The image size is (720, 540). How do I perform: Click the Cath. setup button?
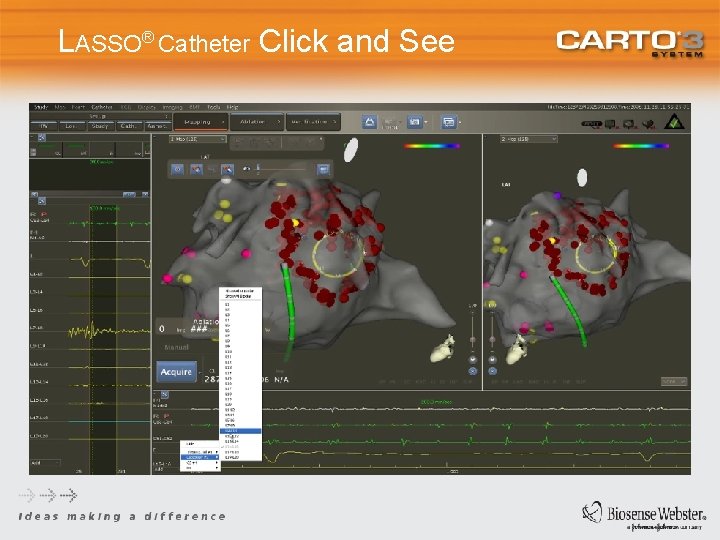pyautogui.click(x=128, y=126)
